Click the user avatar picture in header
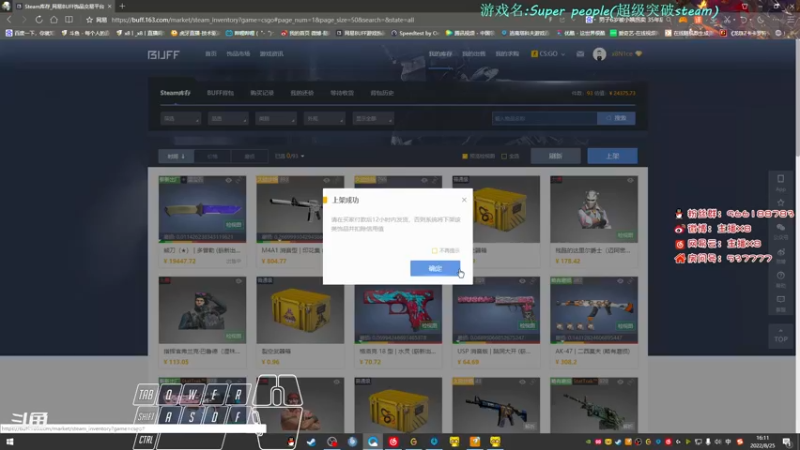Screen dimensions: 800x450 (599, 54)
